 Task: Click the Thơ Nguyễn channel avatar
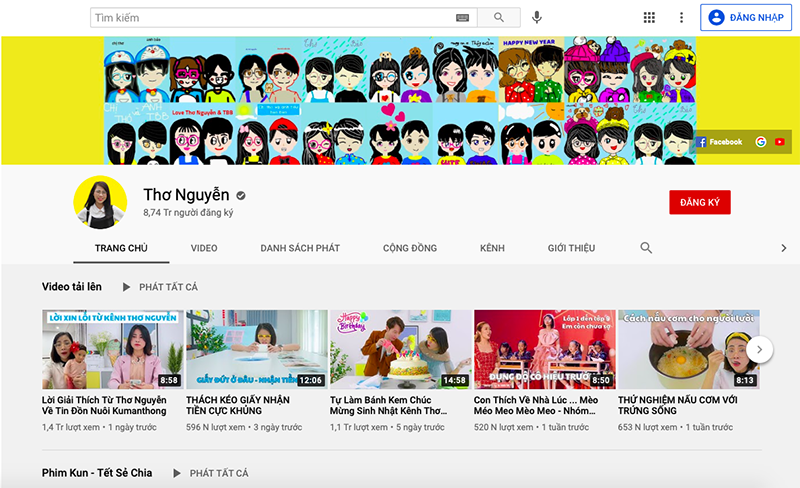click(100, 202)
